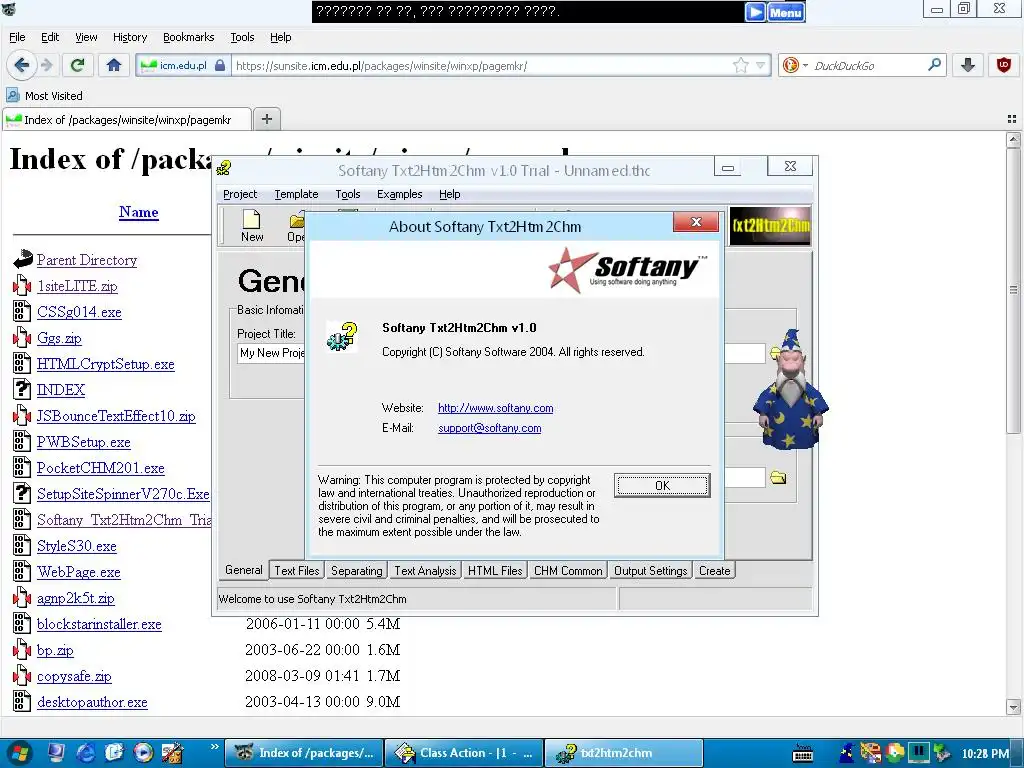
Task: Close the About Softany Txt2Htm2Chm dialog
Action: tap(696, 222)
